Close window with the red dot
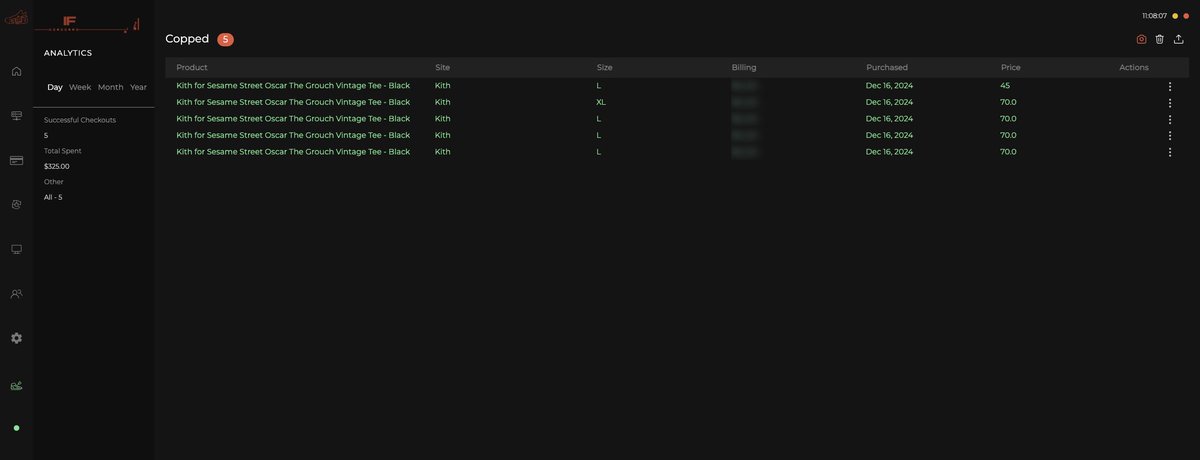This screenshot has height=460, width=1200. [1186, 16]
